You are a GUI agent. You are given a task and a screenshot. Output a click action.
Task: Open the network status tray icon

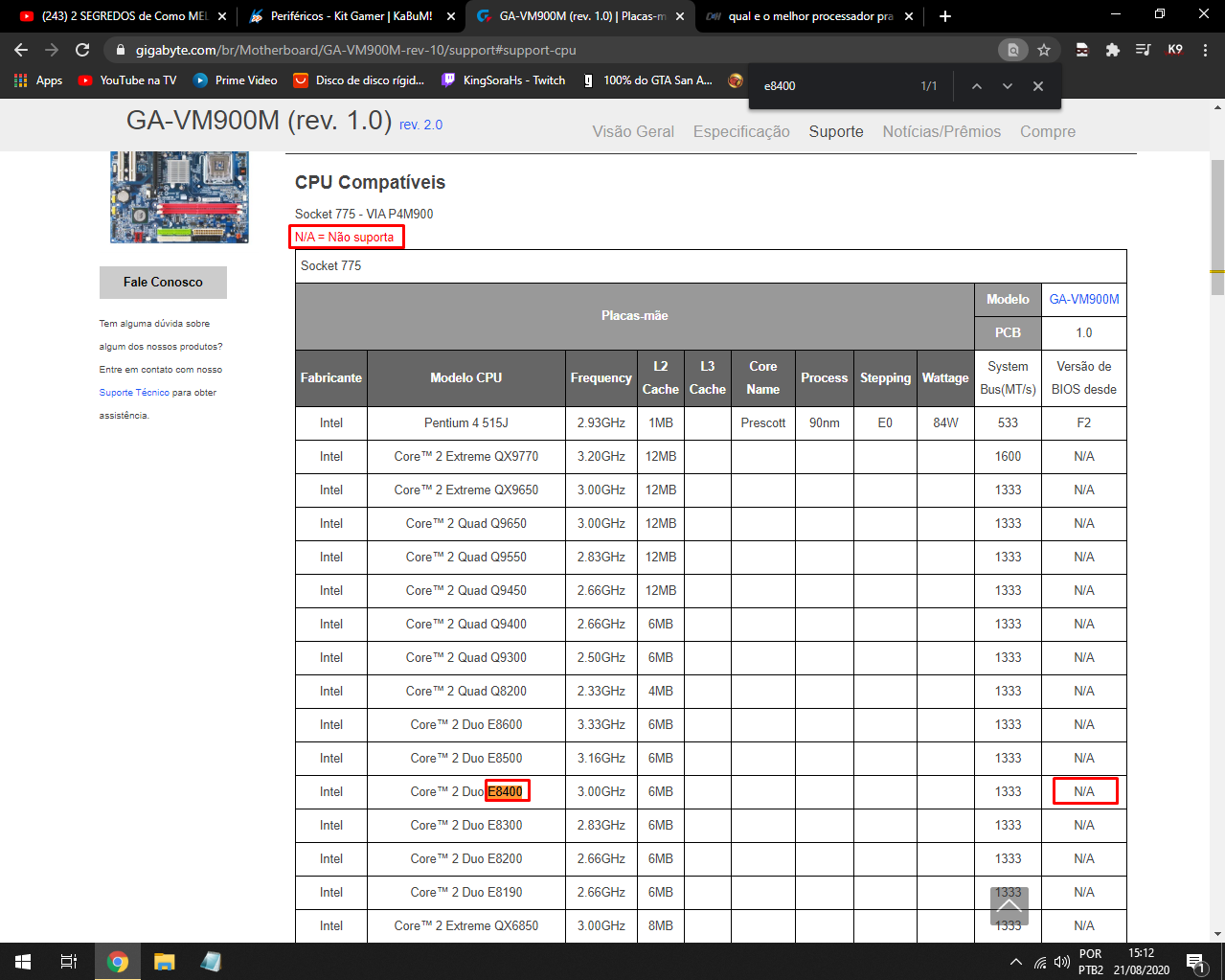(1040, 962)
